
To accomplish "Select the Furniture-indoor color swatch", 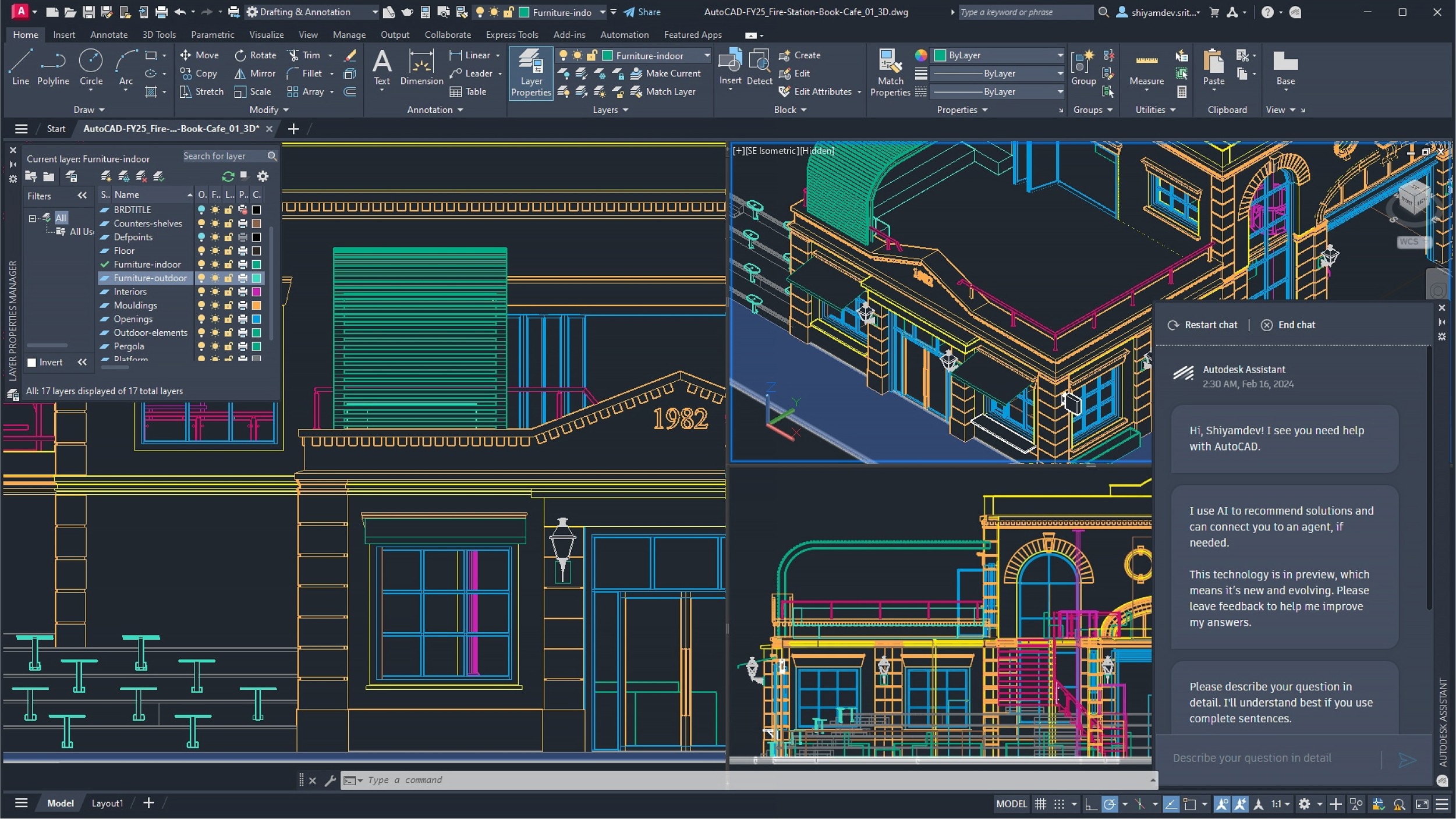I will [256, 264].
